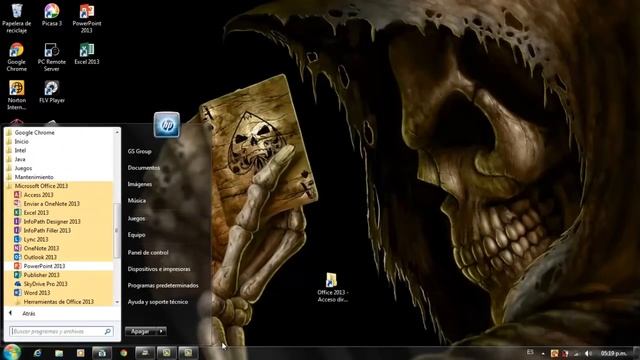Click the programs list scroll-down arrow
Viewport: 640px width, 360px height.
click(117, 302)
